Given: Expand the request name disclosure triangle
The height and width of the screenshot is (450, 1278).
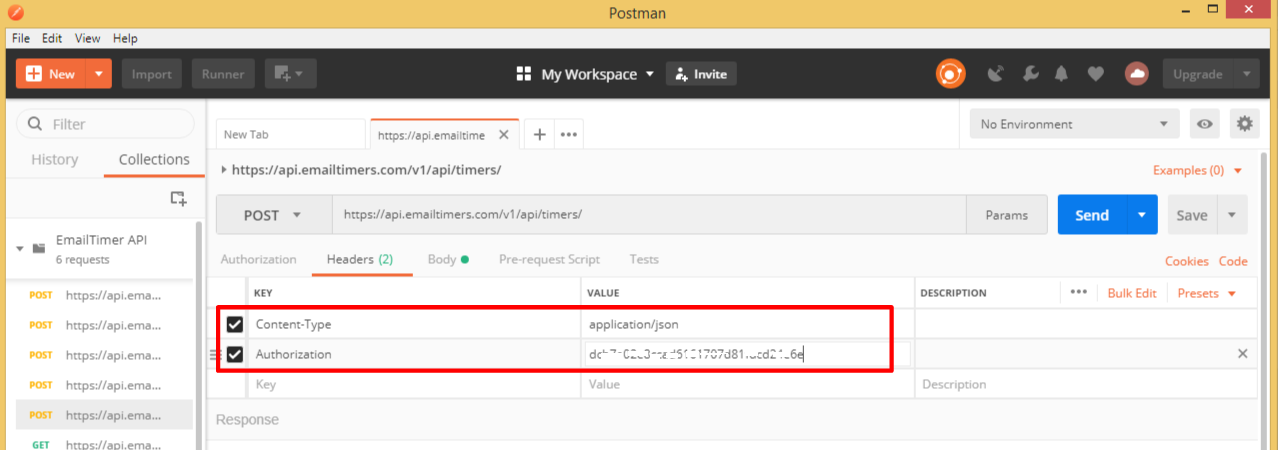Looking at the screenshot, I should (223, 170).
